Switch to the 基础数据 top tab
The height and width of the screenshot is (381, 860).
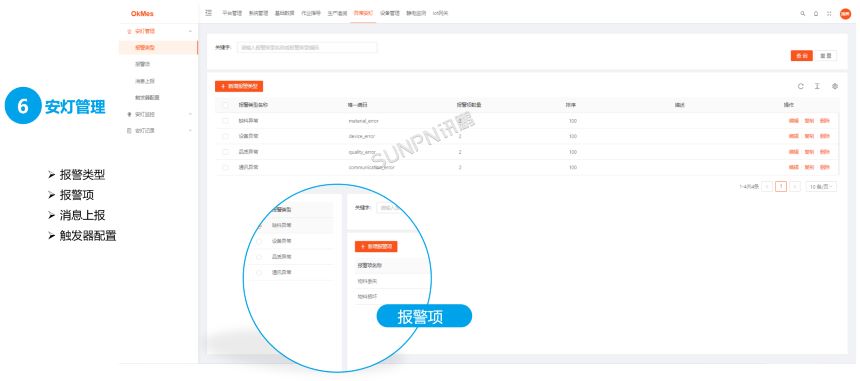[x=285, y=13]
